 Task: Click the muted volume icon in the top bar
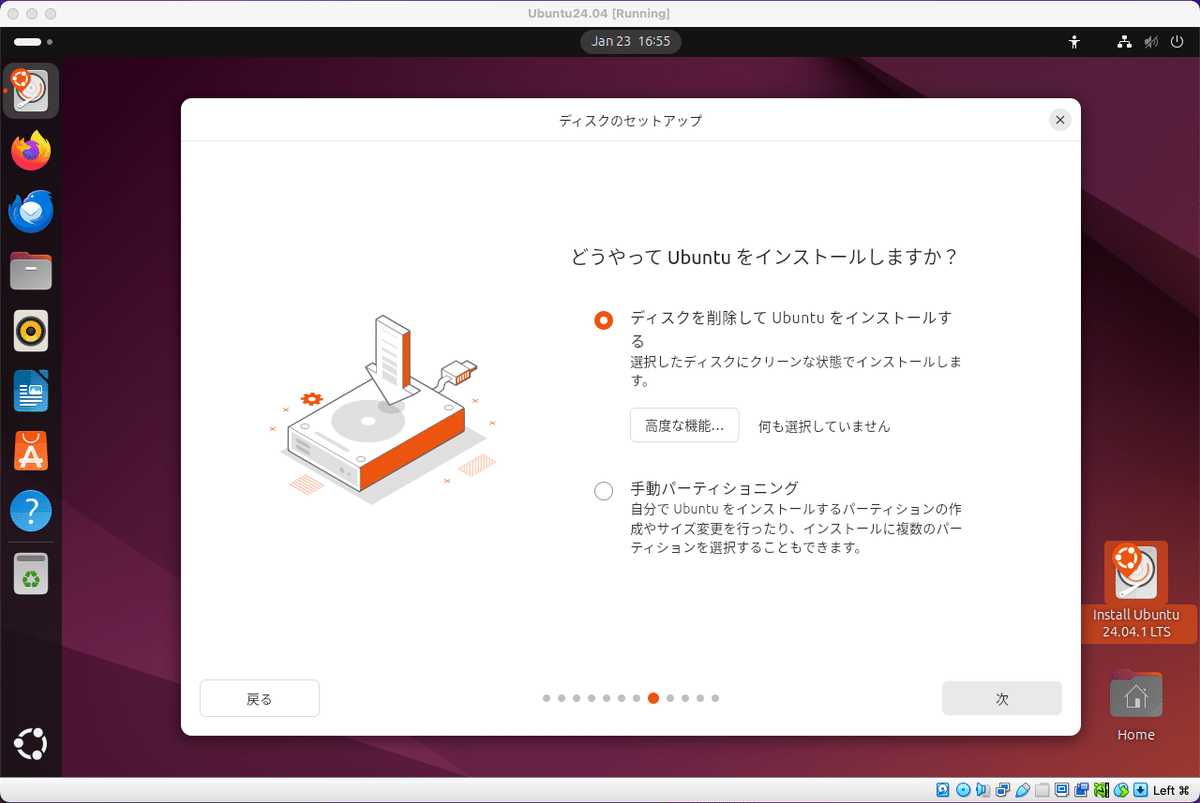(x=1151, y=42)
